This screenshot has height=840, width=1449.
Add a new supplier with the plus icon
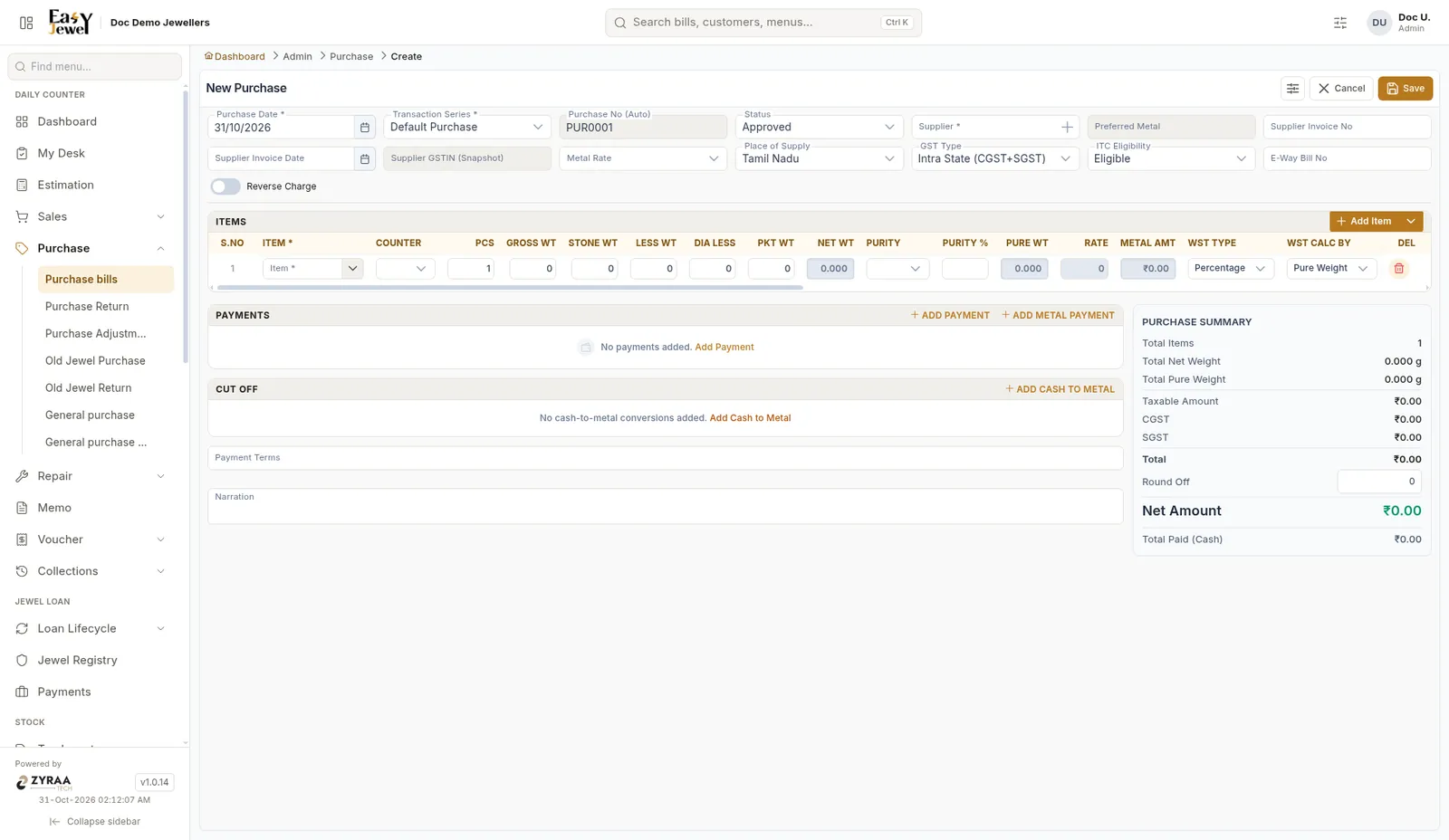click(1067, 128)
